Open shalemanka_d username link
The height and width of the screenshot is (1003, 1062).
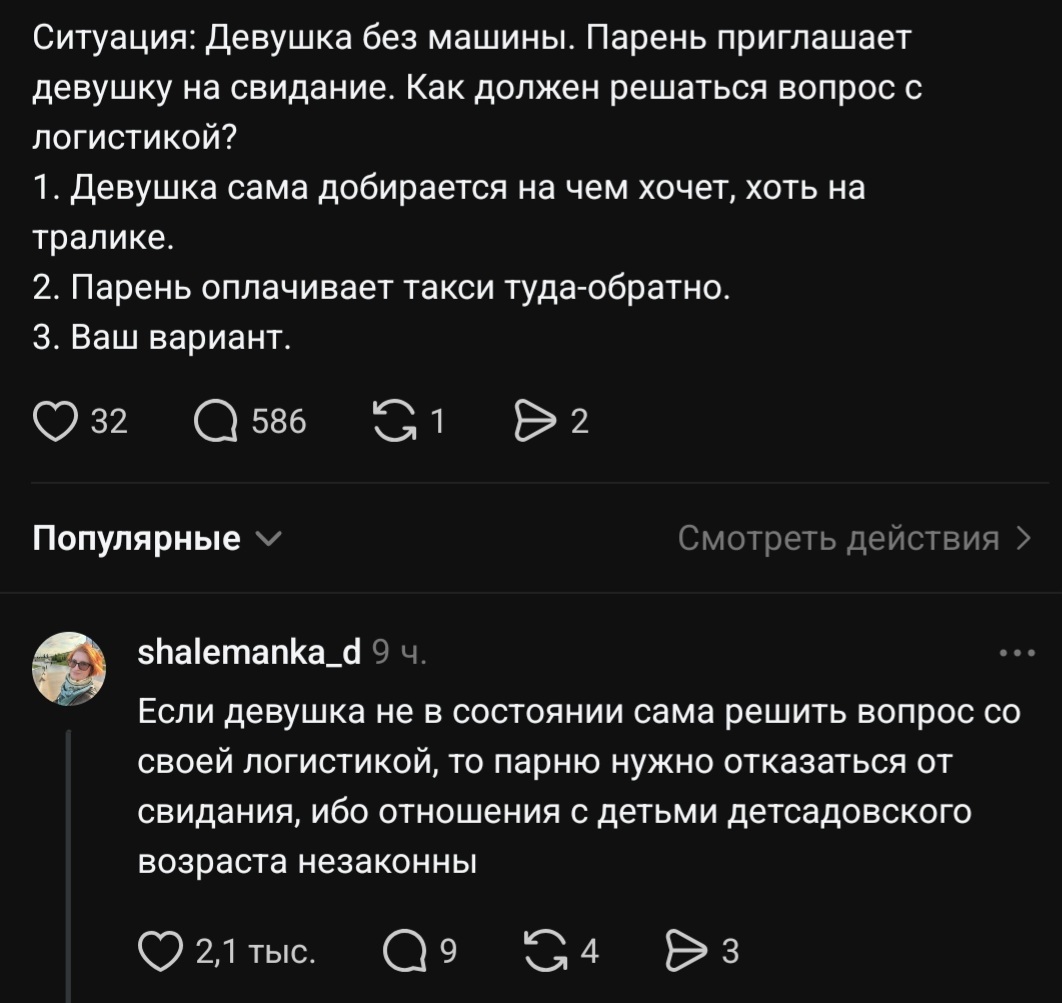(249, 652)
